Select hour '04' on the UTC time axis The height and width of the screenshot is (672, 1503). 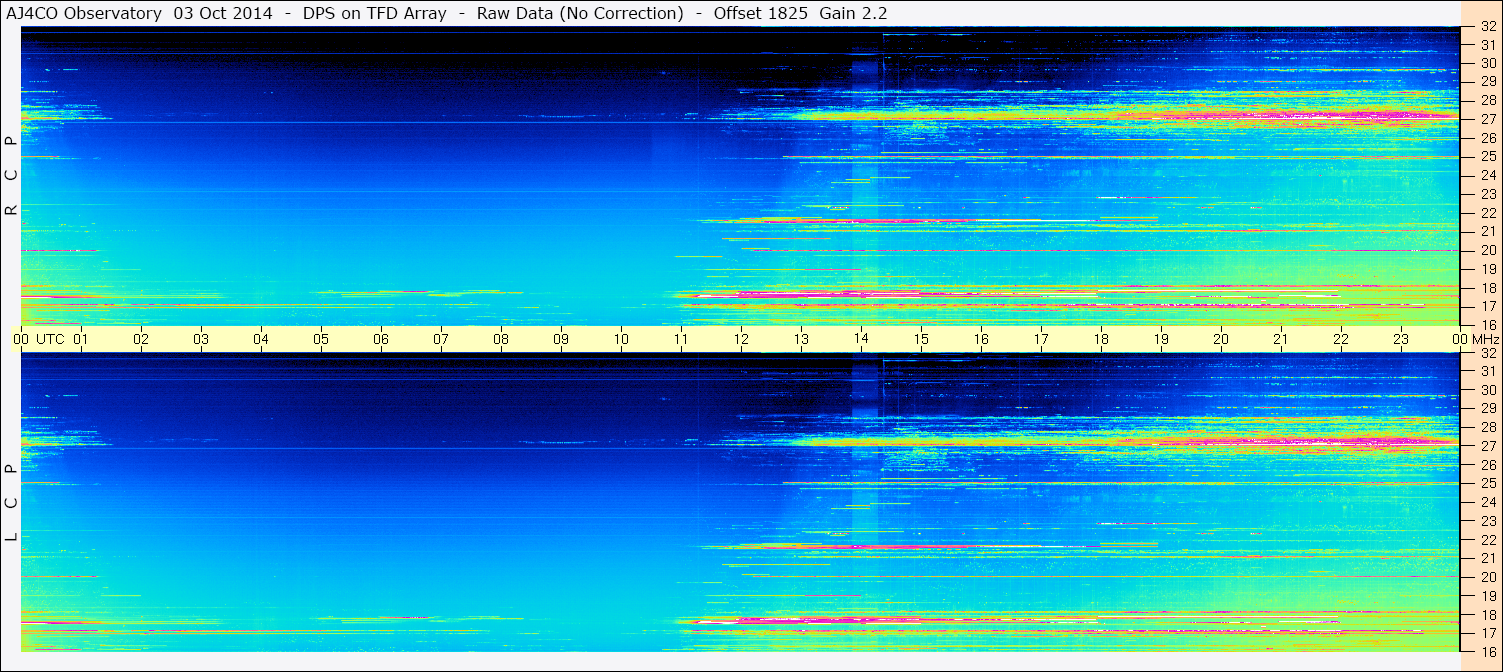pyautogui.click(x=261, y=339)
